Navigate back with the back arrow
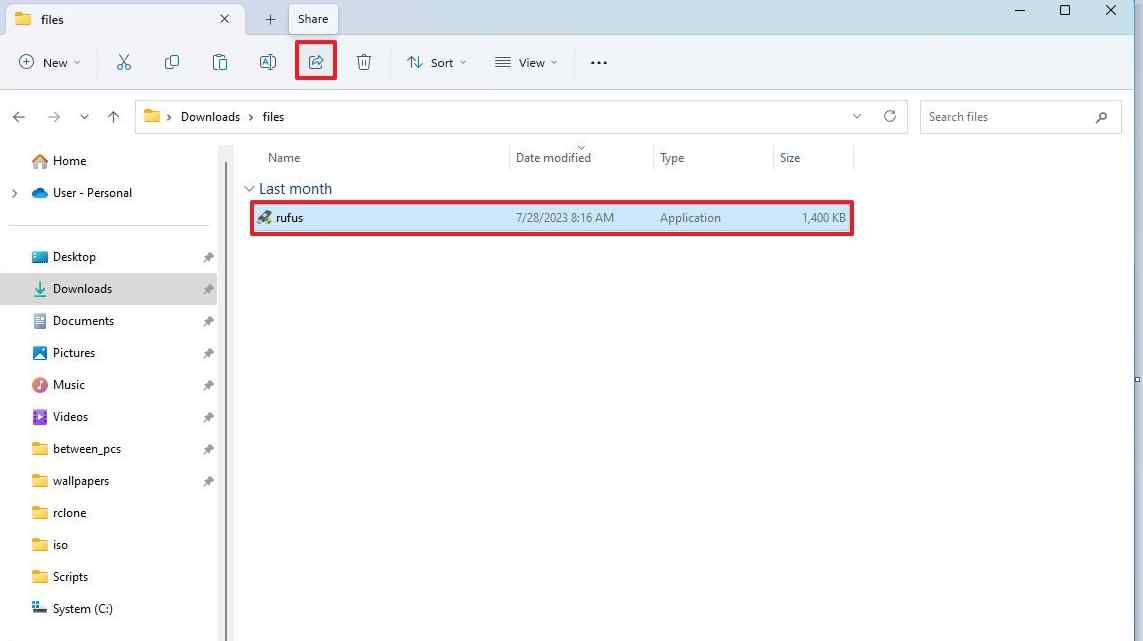1143x641 pixels. click(x=18, y=116)
